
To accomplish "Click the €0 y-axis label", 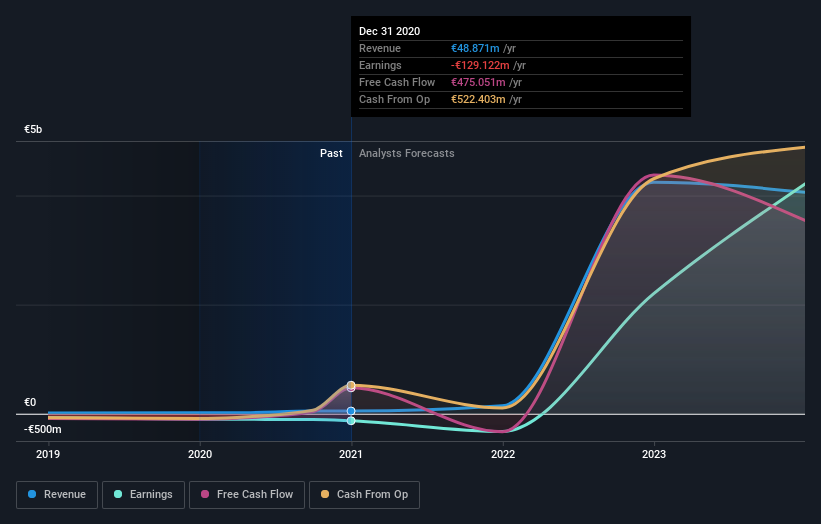I will tap(30, 402).
